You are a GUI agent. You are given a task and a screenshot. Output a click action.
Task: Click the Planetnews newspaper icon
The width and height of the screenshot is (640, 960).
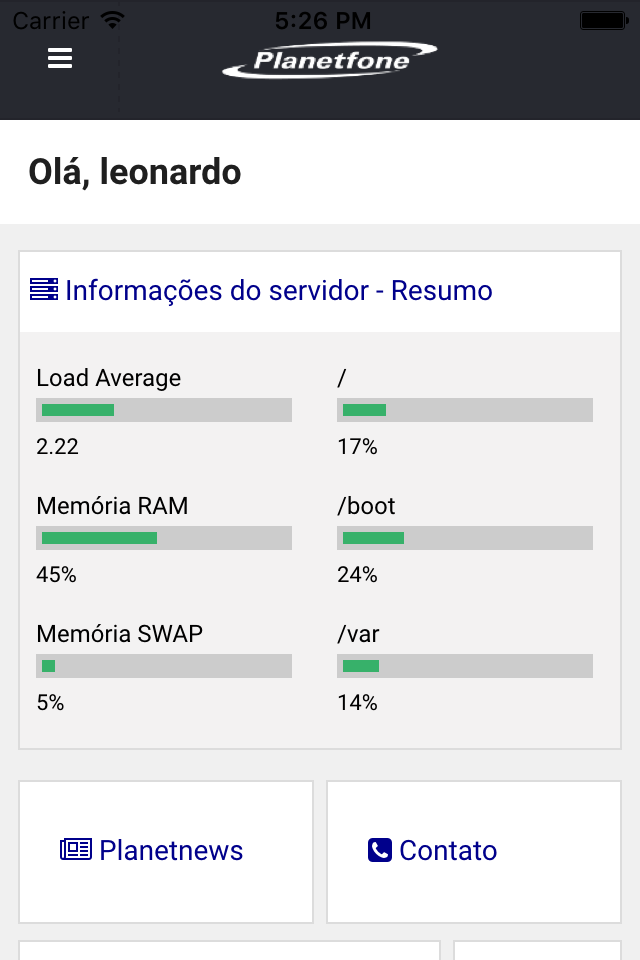pyautogui.click(x=76, y=849)
